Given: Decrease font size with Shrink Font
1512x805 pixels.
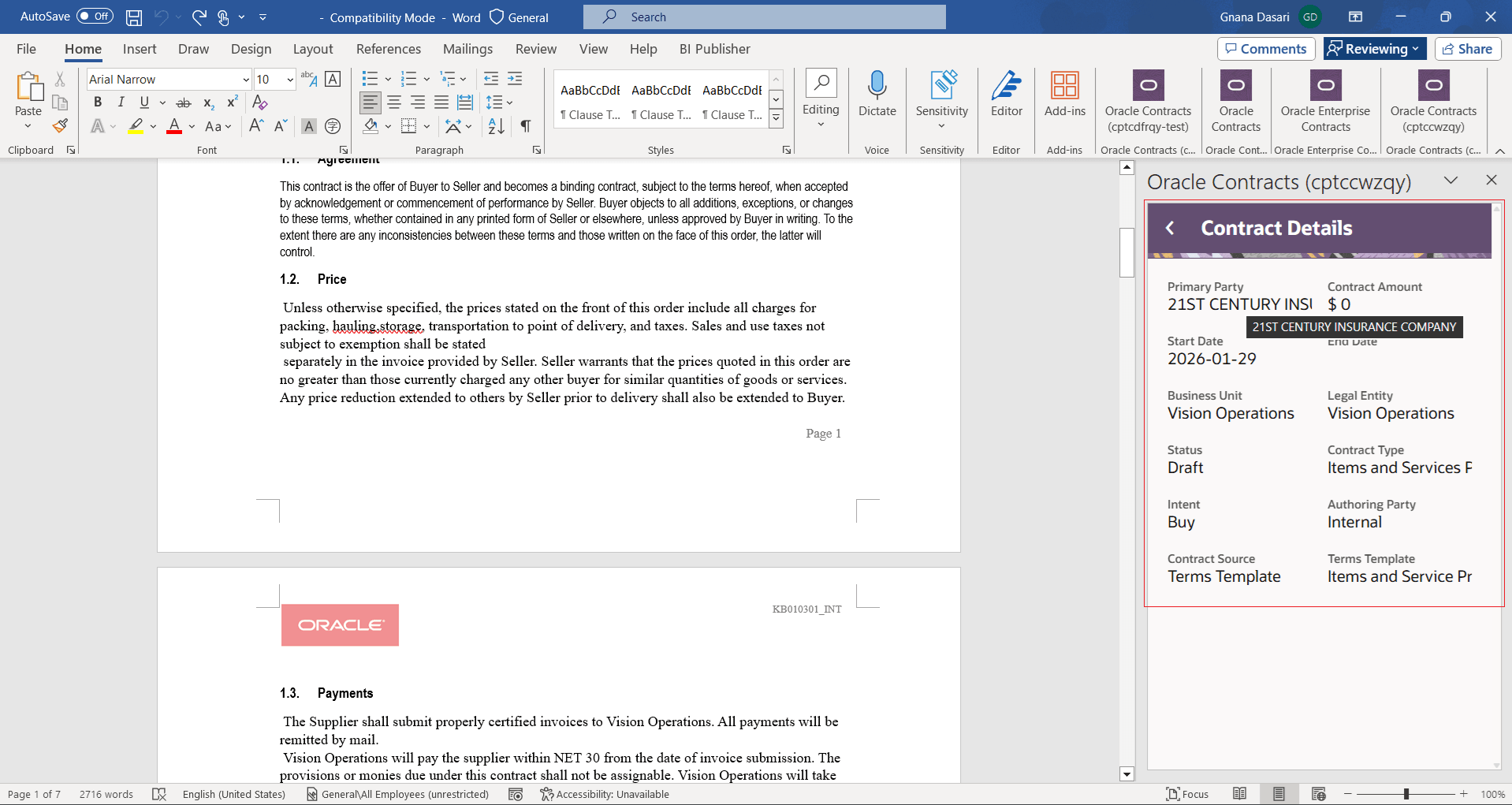Looking at the screenshot, I should [x=281, y=125].
